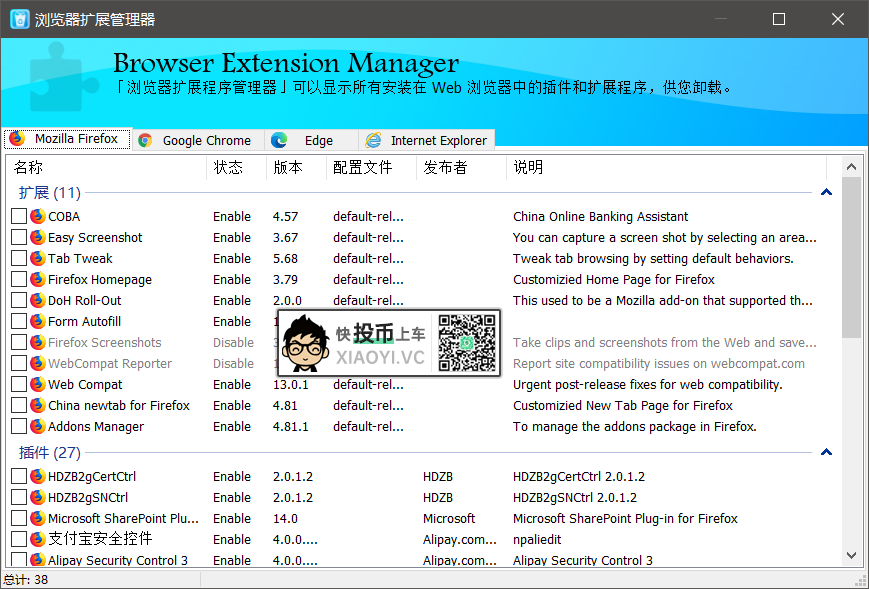Viewport: 869px width, 589px height.
Task: Click the Firefox icon beside Tab Tweak
Action: pos(38,258)
